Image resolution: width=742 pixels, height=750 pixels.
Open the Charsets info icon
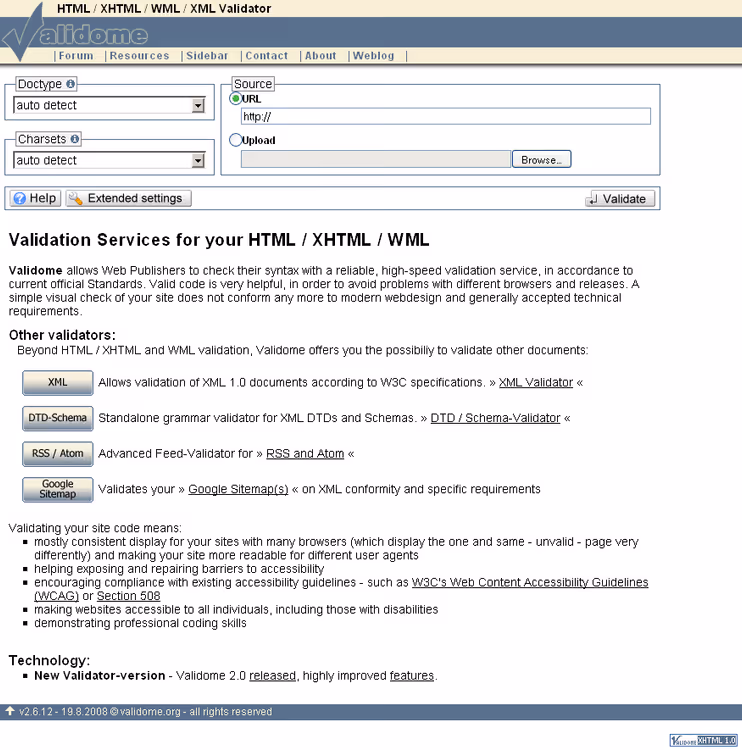tap(75, 139)
